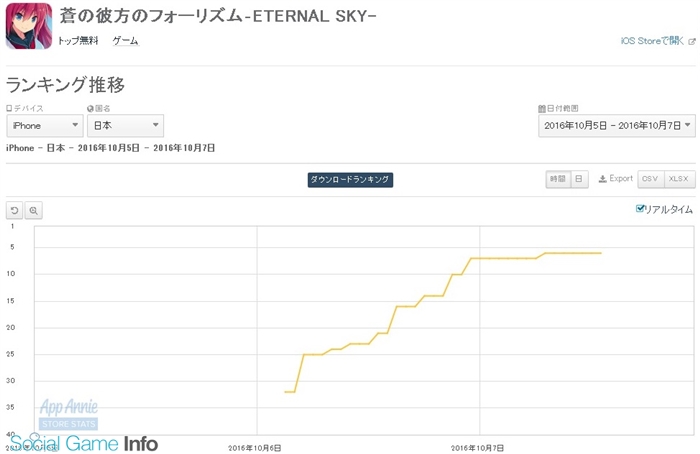Open the ゲーム category link
This screenshot has width=700, height=454.
click(x=125, y=41)
